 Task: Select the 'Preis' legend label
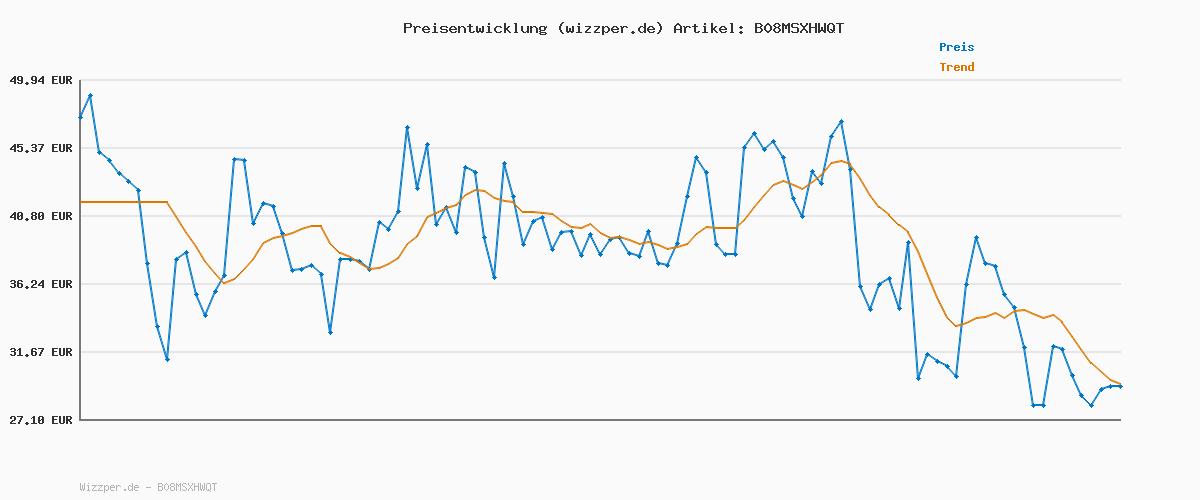[956, 47]
